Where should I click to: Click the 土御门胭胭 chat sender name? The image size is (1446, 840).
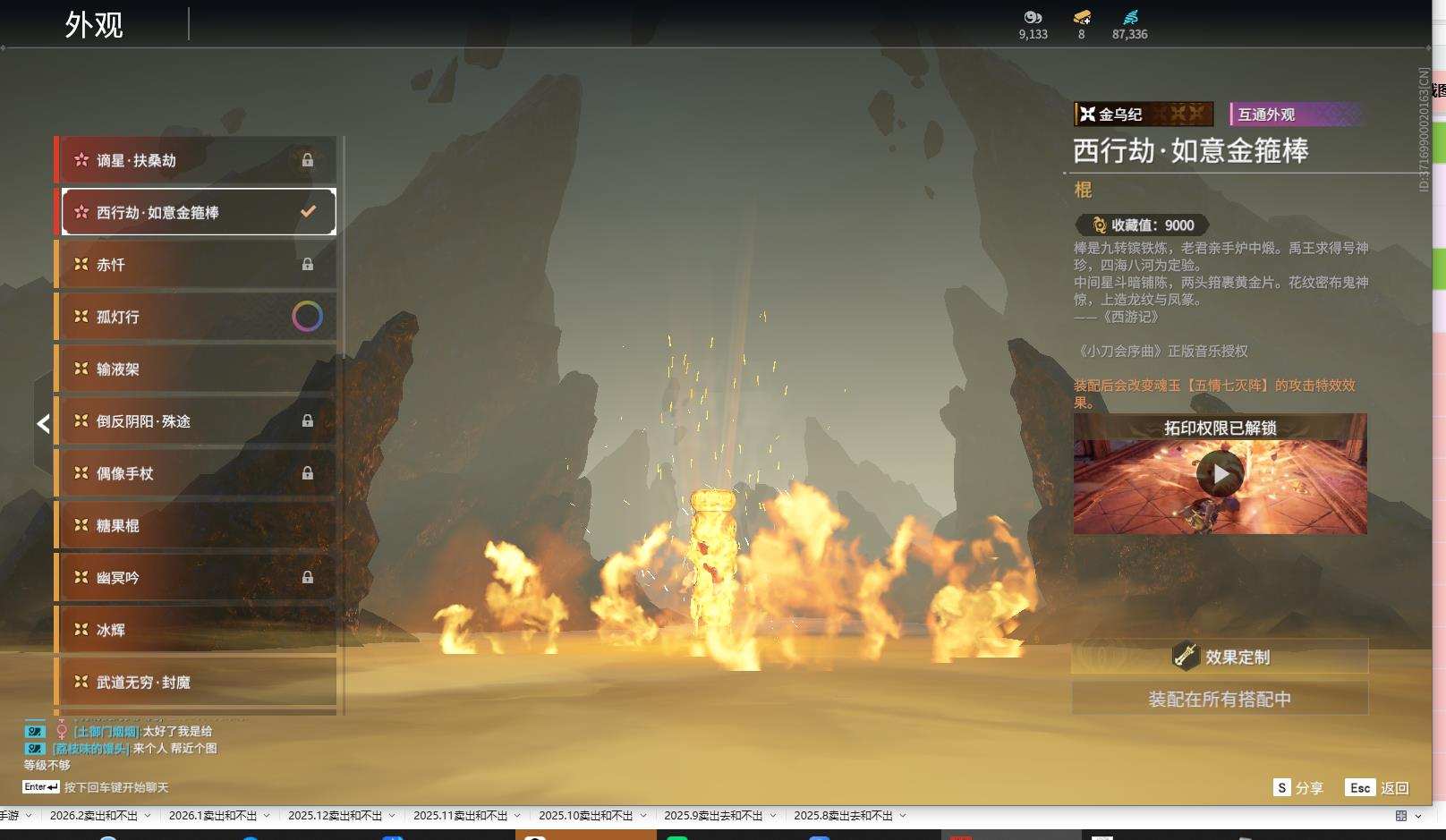click(106, 731)
